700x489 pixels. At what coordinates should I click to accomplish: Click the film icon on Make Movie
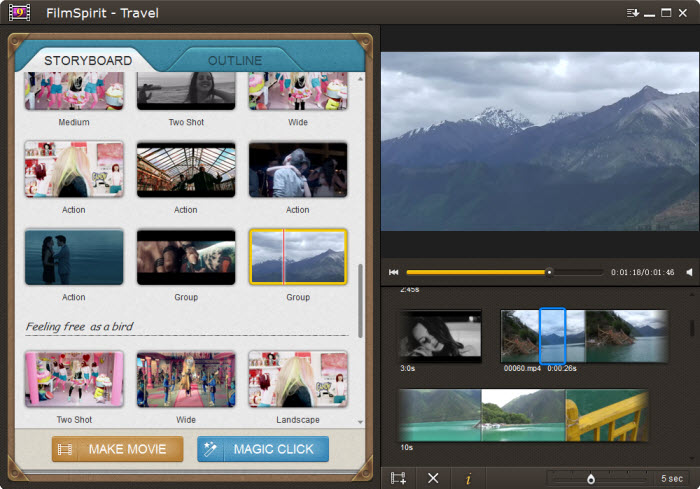(x=66, y=449)
